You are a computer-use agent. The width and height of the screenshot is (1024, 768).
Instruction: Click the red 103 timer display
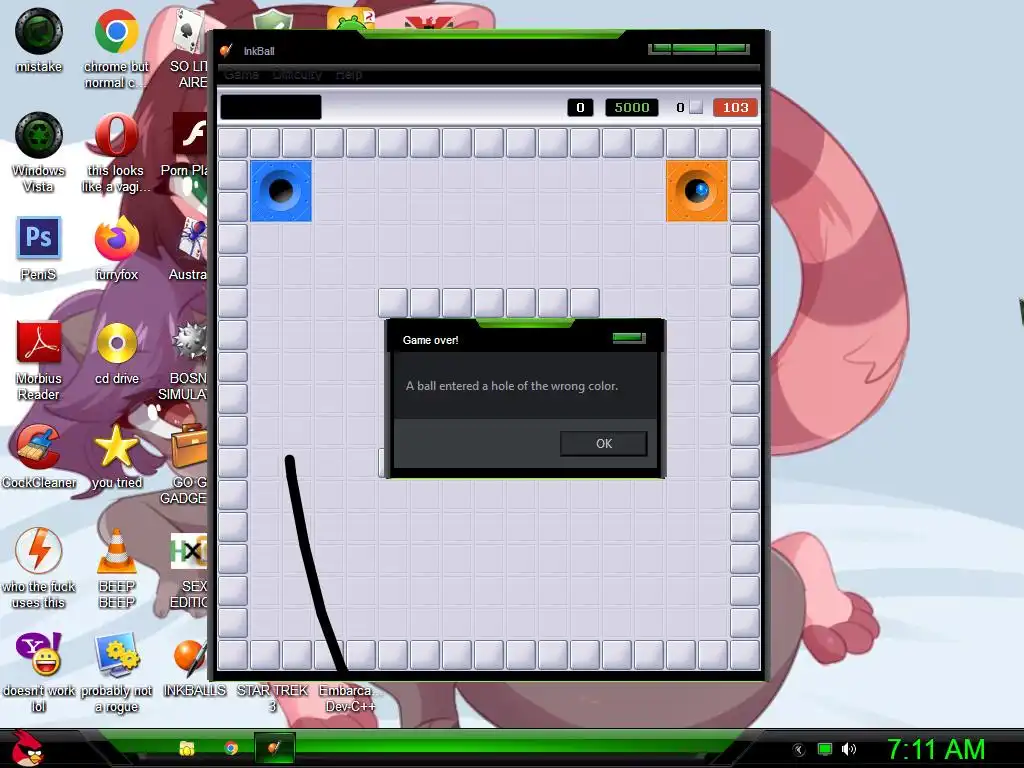735,108
